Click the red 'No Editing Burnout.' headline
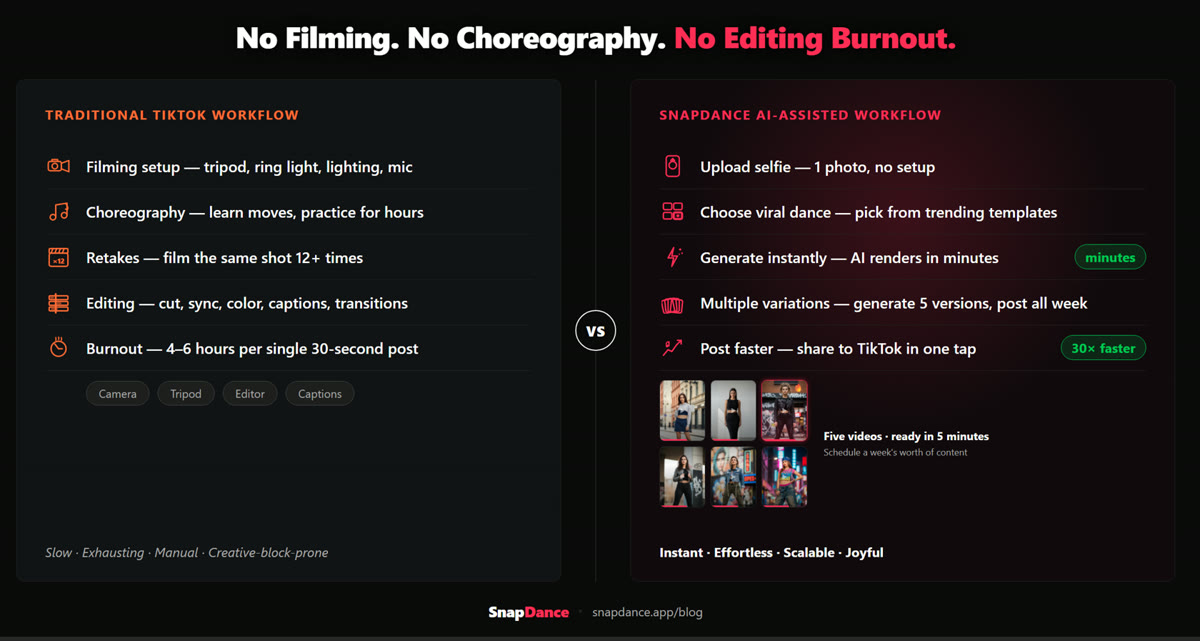The height and width of the screenshot is (641, 1200). tap(815, 39)
